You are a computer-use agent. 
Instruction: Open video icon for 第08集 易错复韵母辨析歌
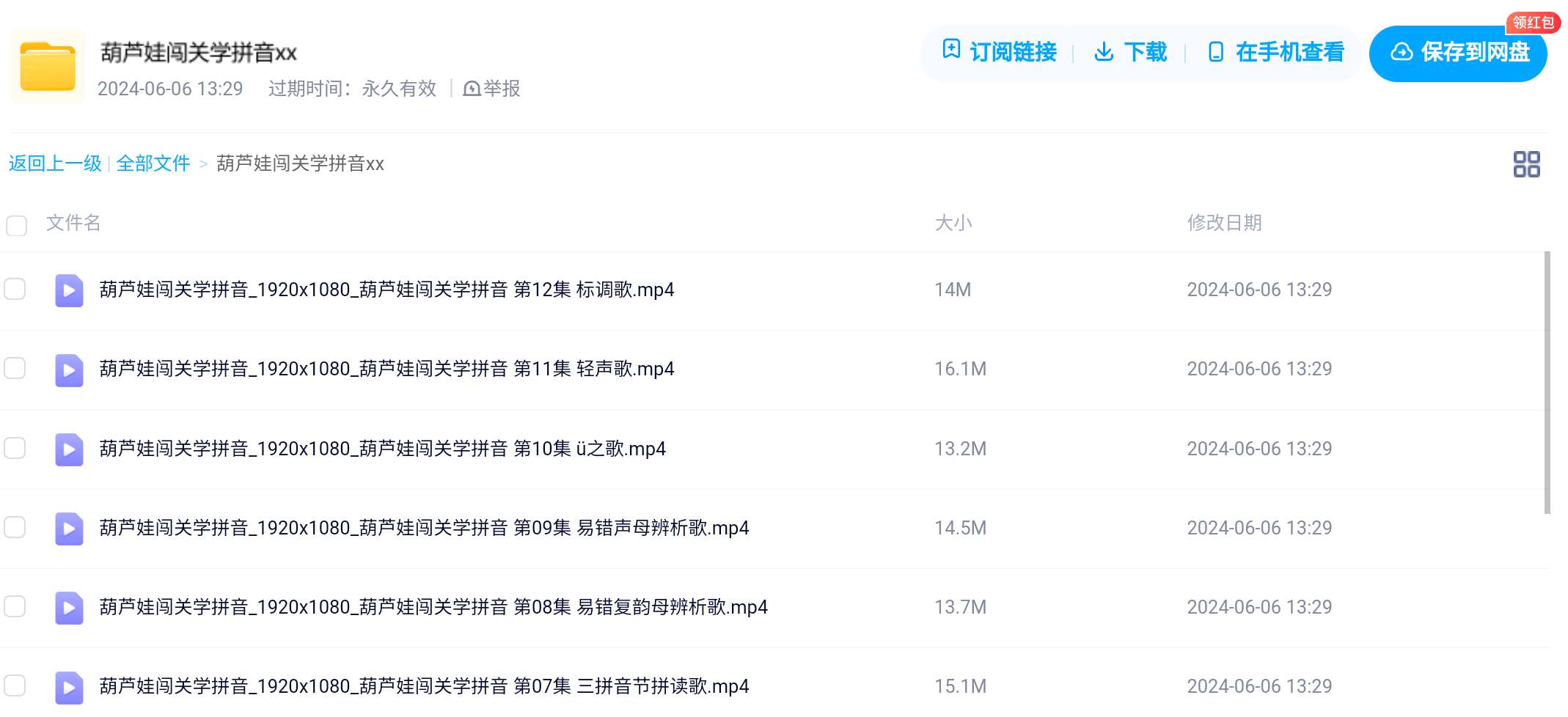click(x=69, y=608)
